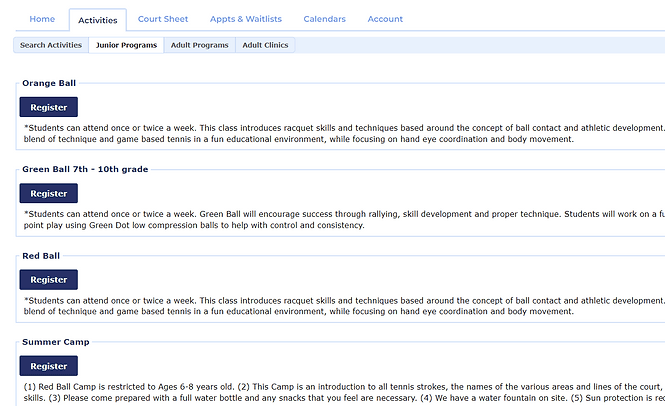665x406 pixels.
Task: Register for the Orange Ball program
Action: (48, 107)
